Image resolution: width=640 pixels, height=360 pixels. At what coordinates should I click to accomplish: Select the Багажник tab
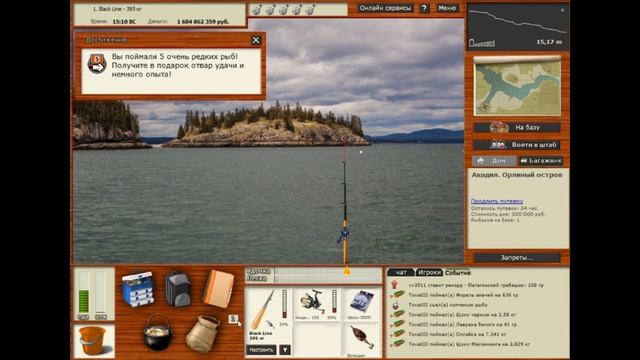(x=541, y=161)
